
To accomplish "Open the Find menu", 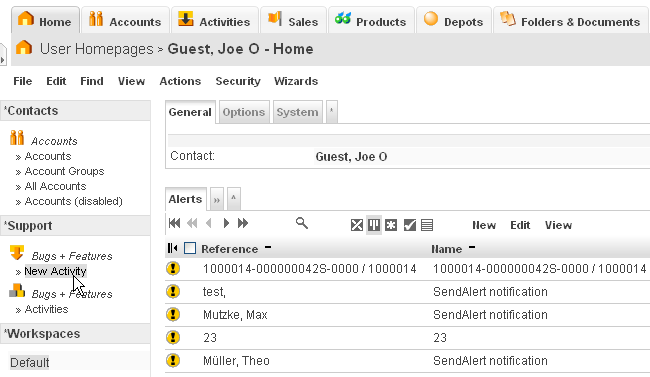I will coord(92,81).
